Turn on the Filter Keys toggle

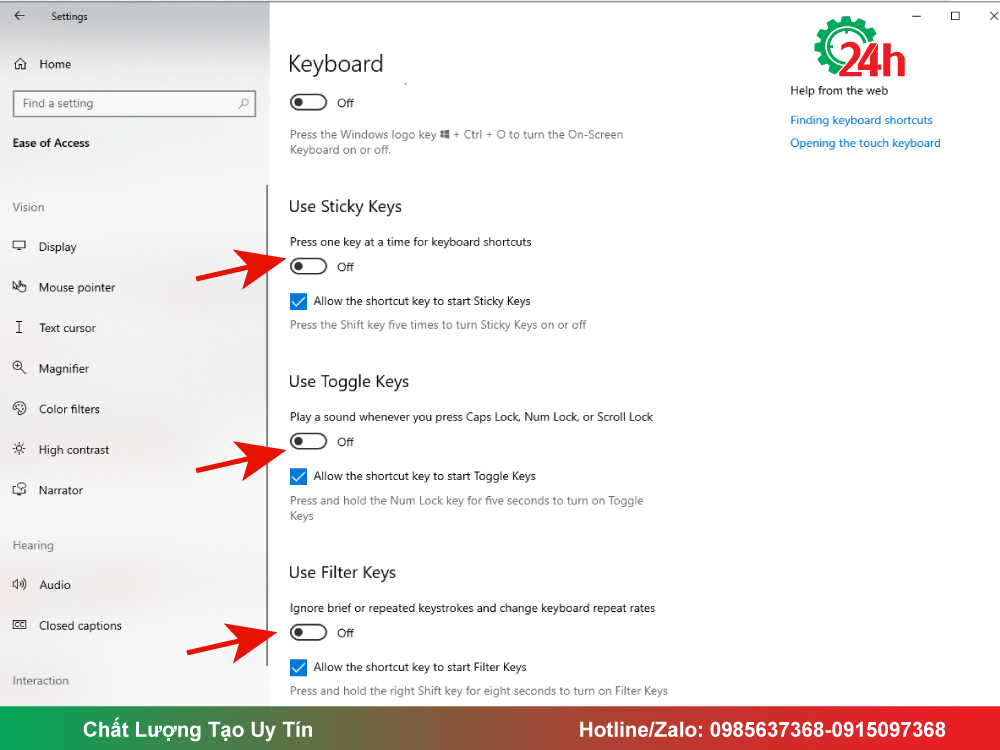coord(308,633)
